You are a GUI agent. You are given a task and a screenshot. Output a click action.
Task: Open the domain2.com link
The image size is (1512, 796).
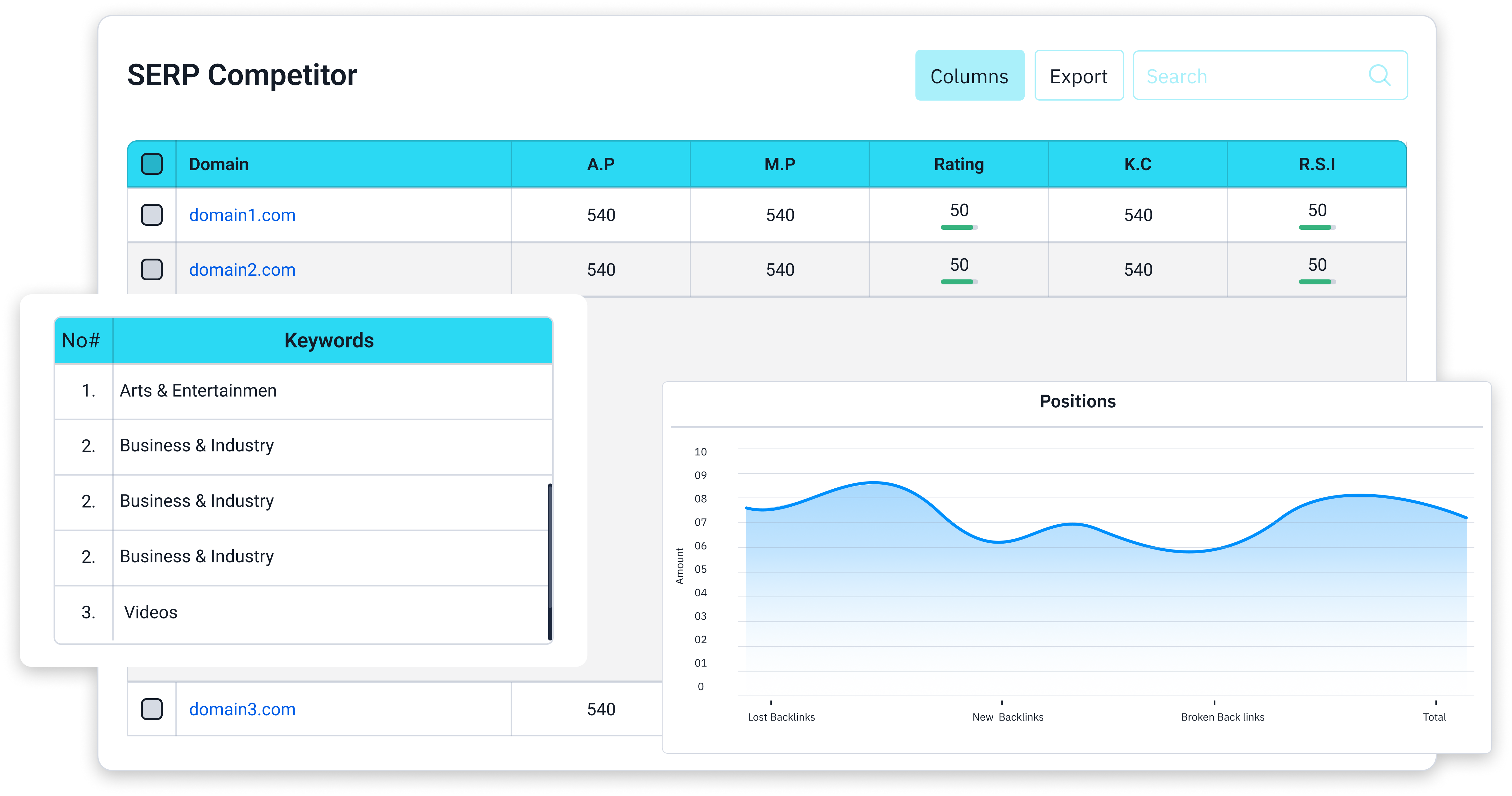(242, 270)
